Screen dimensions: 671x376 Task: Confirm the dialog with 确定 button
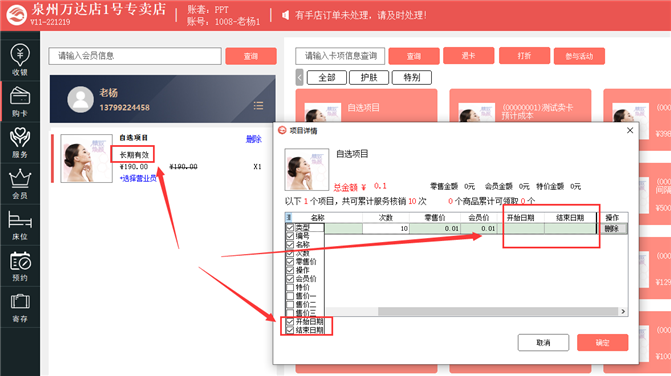[603, 343]
